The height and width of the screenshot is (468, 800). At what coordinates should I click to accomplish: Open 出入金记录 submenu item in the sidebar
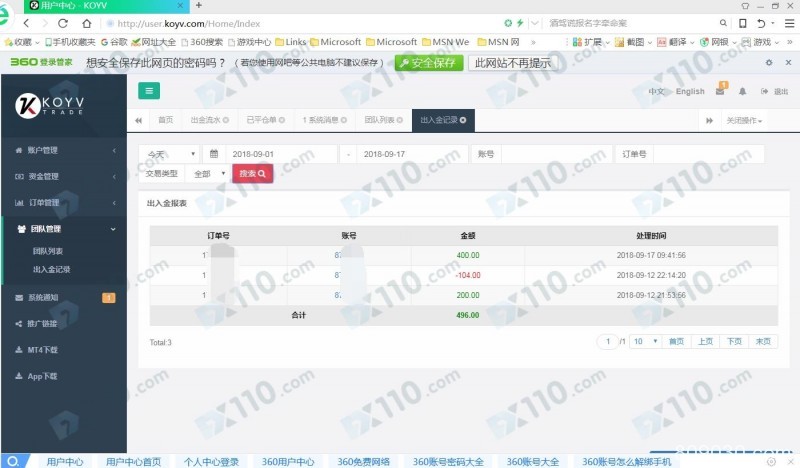(x=52, y=269)
